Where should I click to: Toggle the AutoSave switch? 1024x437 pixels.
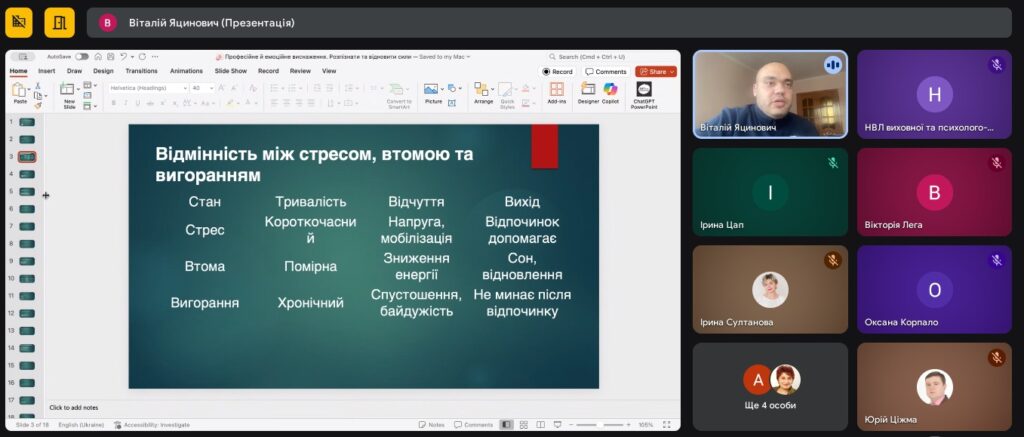[82, 57]
